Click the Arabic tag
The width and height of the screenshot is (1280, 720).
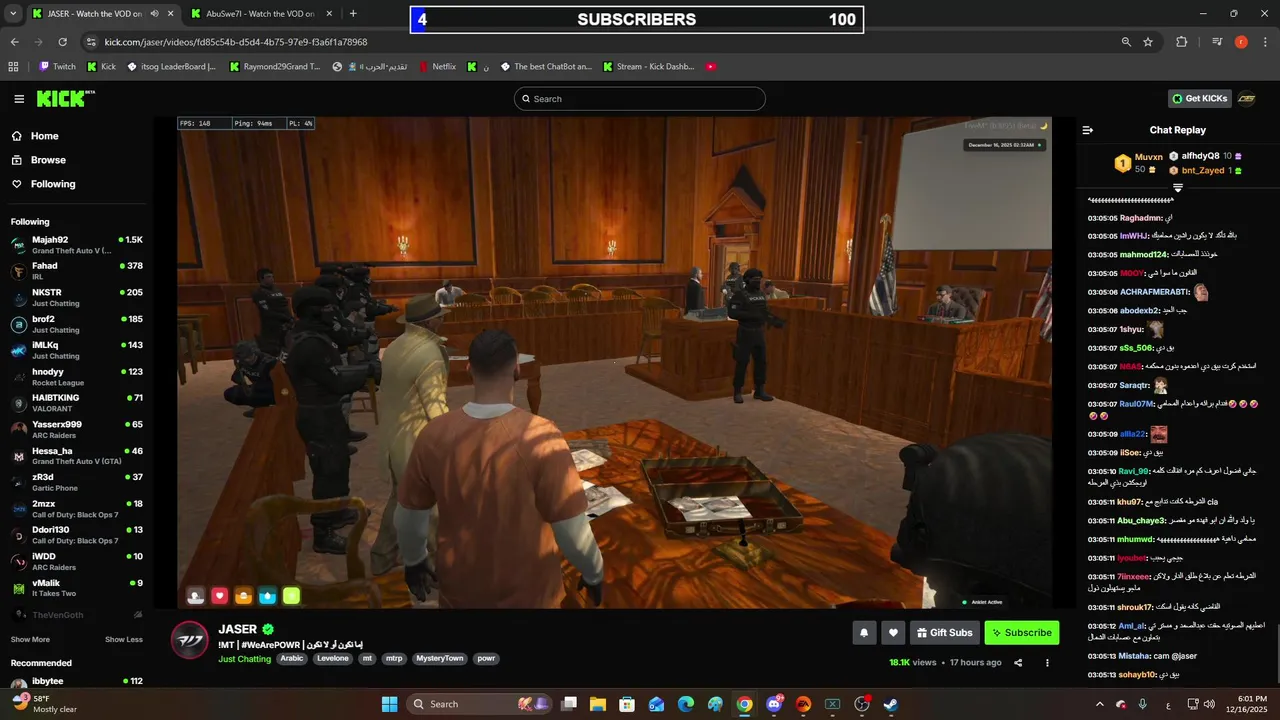[291, 659]
